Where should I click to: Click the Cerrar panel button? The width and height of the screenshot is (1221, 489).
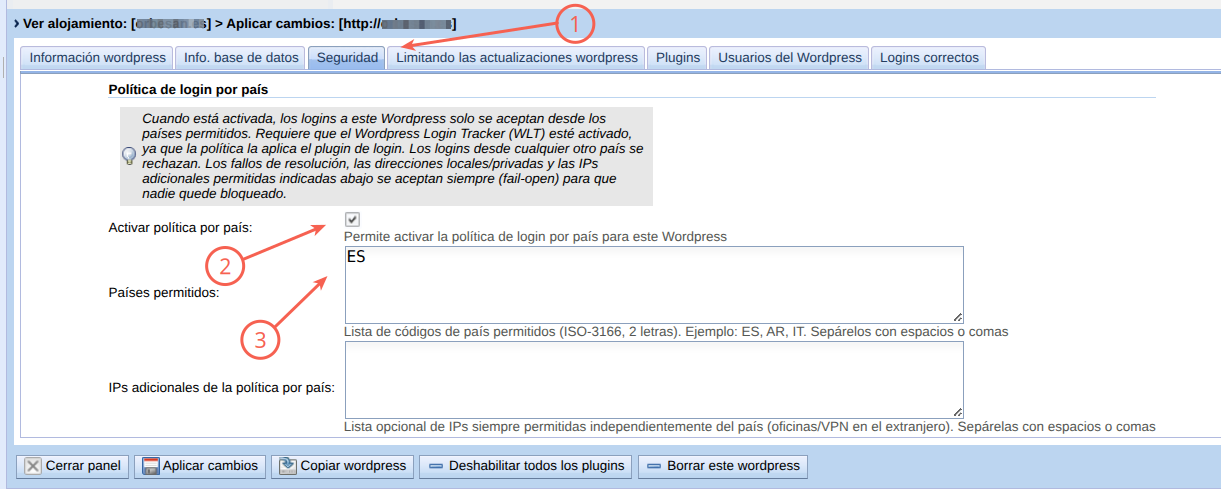click(73, 466)
